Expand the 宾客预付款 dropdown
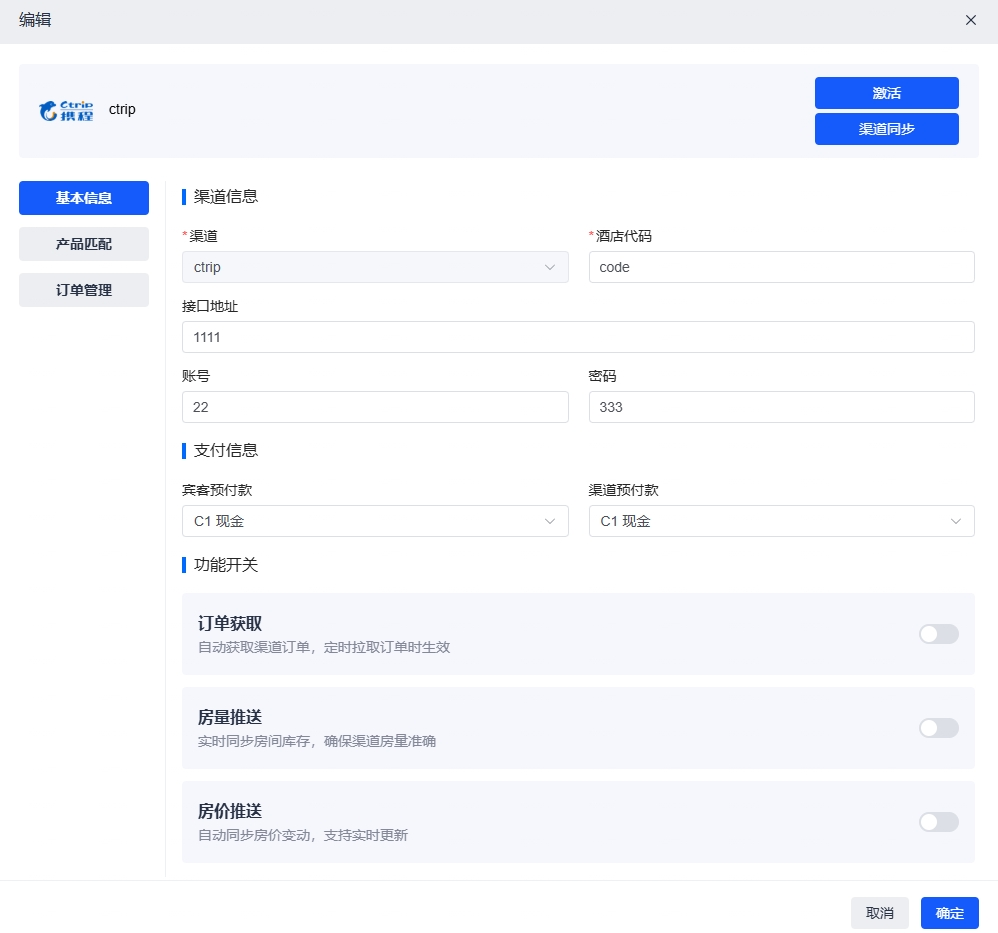The image size is (998, 933). pyautogui.click(x=375, y=521)
